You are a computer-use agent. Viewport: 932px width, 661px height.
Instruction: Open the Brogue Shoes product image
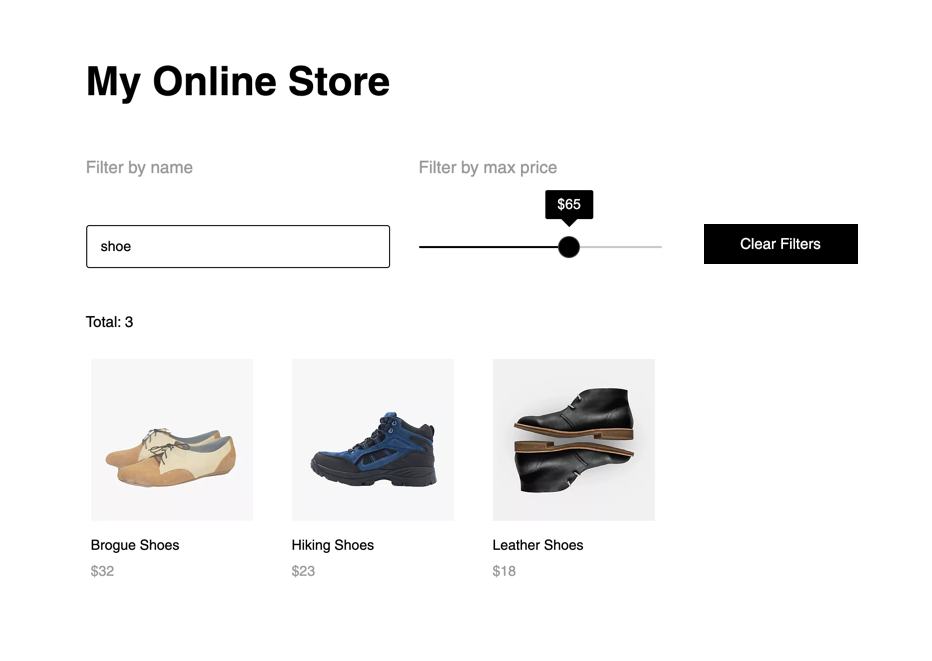point(172,440)
